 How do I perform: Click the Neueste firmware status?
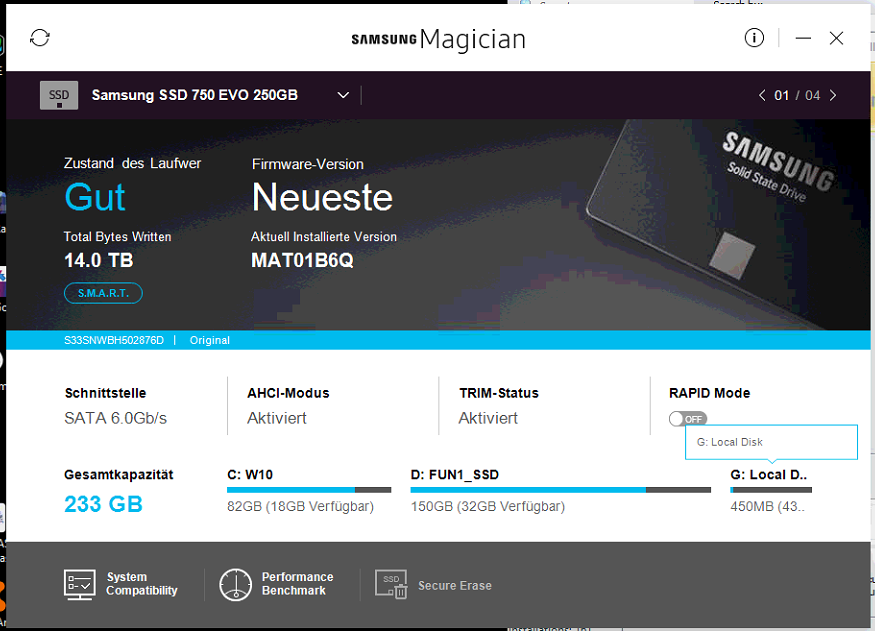point(323,198)
